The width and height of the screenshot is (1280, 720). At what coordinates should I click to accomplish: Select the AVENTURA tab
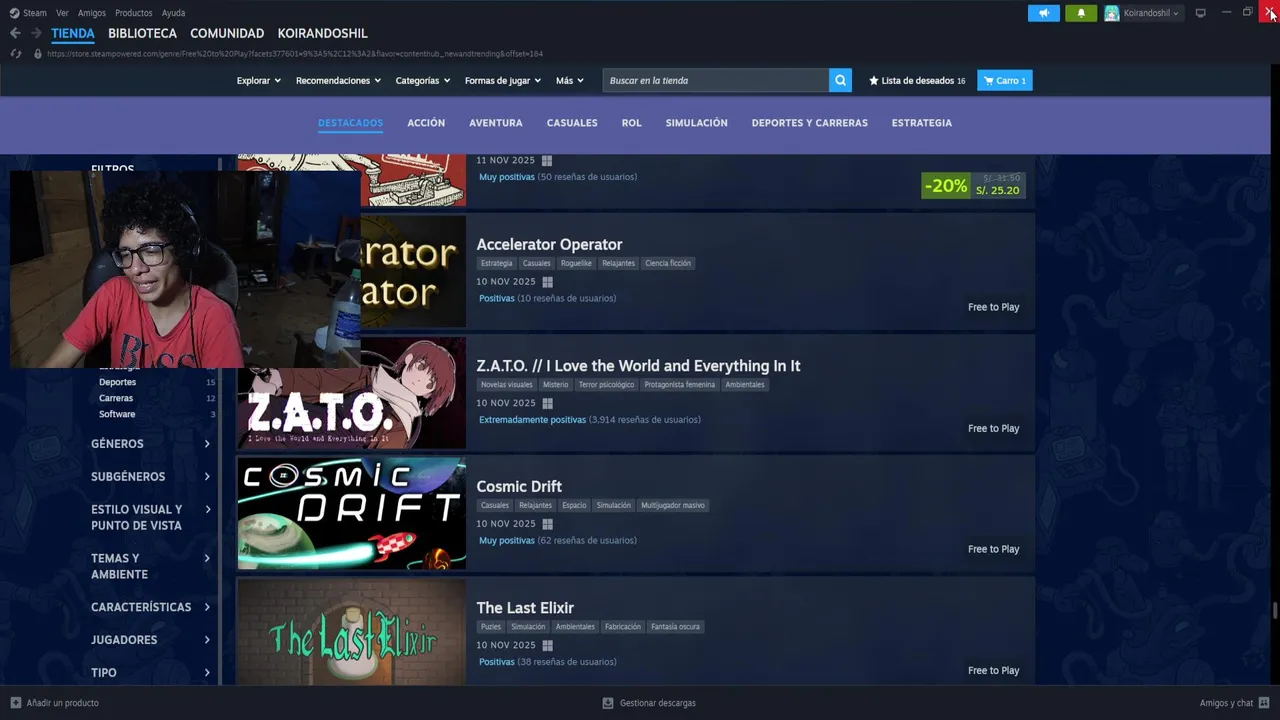(x=496, y=123)
